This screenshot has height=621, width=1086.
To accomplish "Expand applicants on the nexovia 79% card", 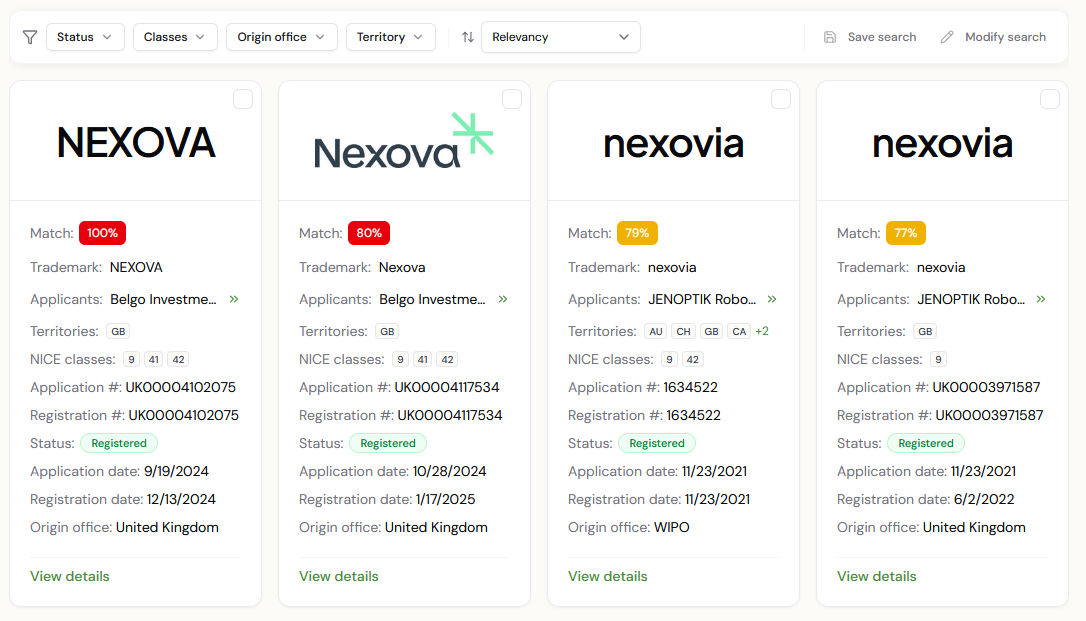I will pyautogui.click(x=772, y=299).
